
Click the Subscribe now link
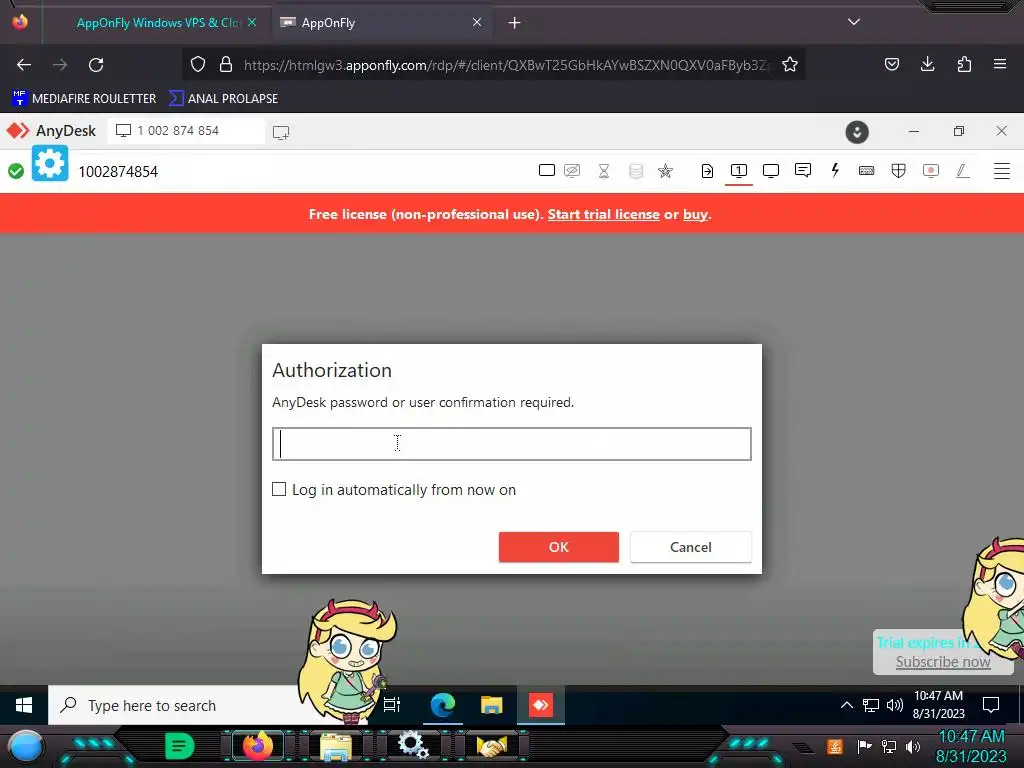tap(942, 662)
